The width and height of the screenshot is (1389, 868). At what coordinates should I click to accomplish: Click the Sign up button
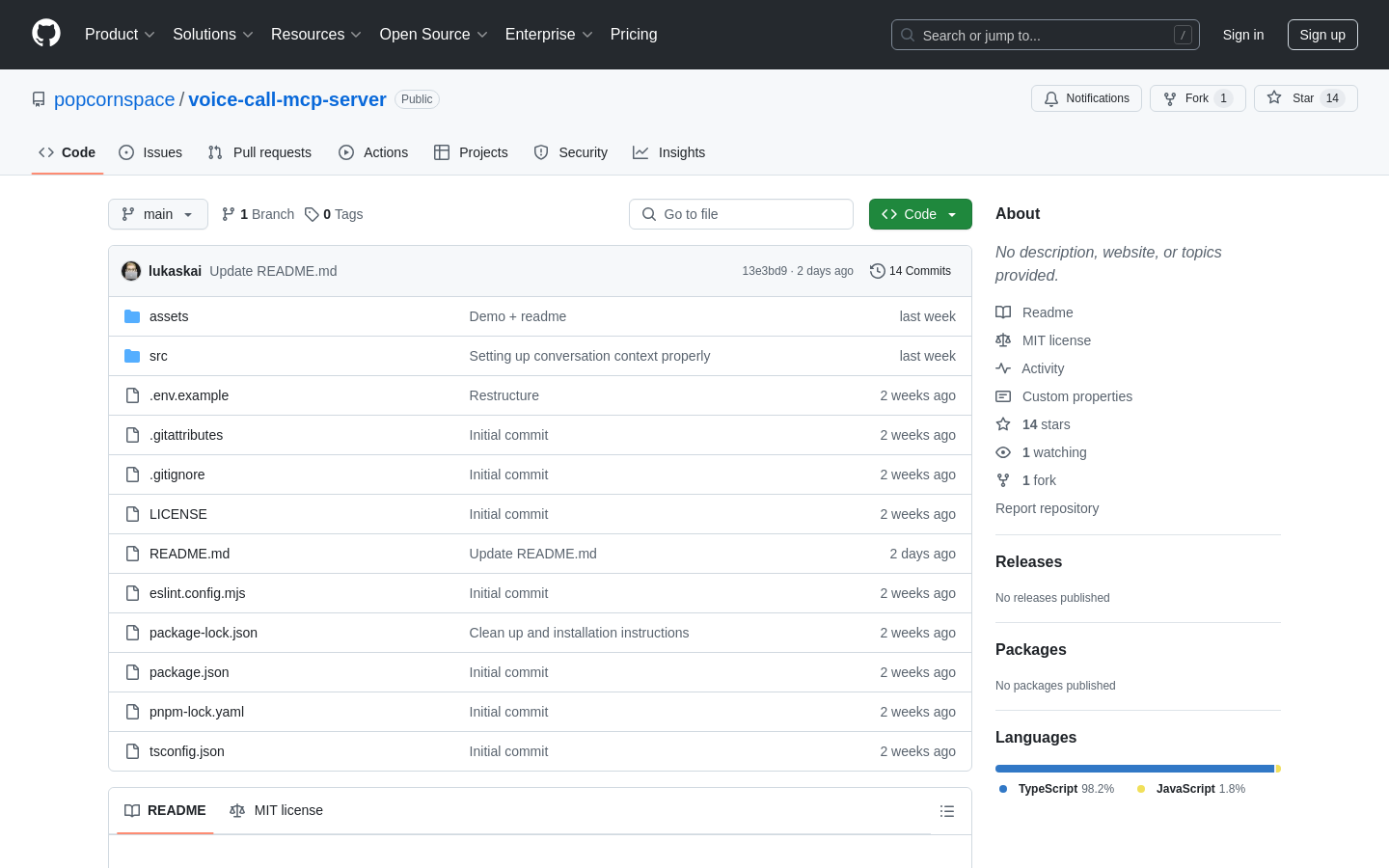pos(1322,35)
